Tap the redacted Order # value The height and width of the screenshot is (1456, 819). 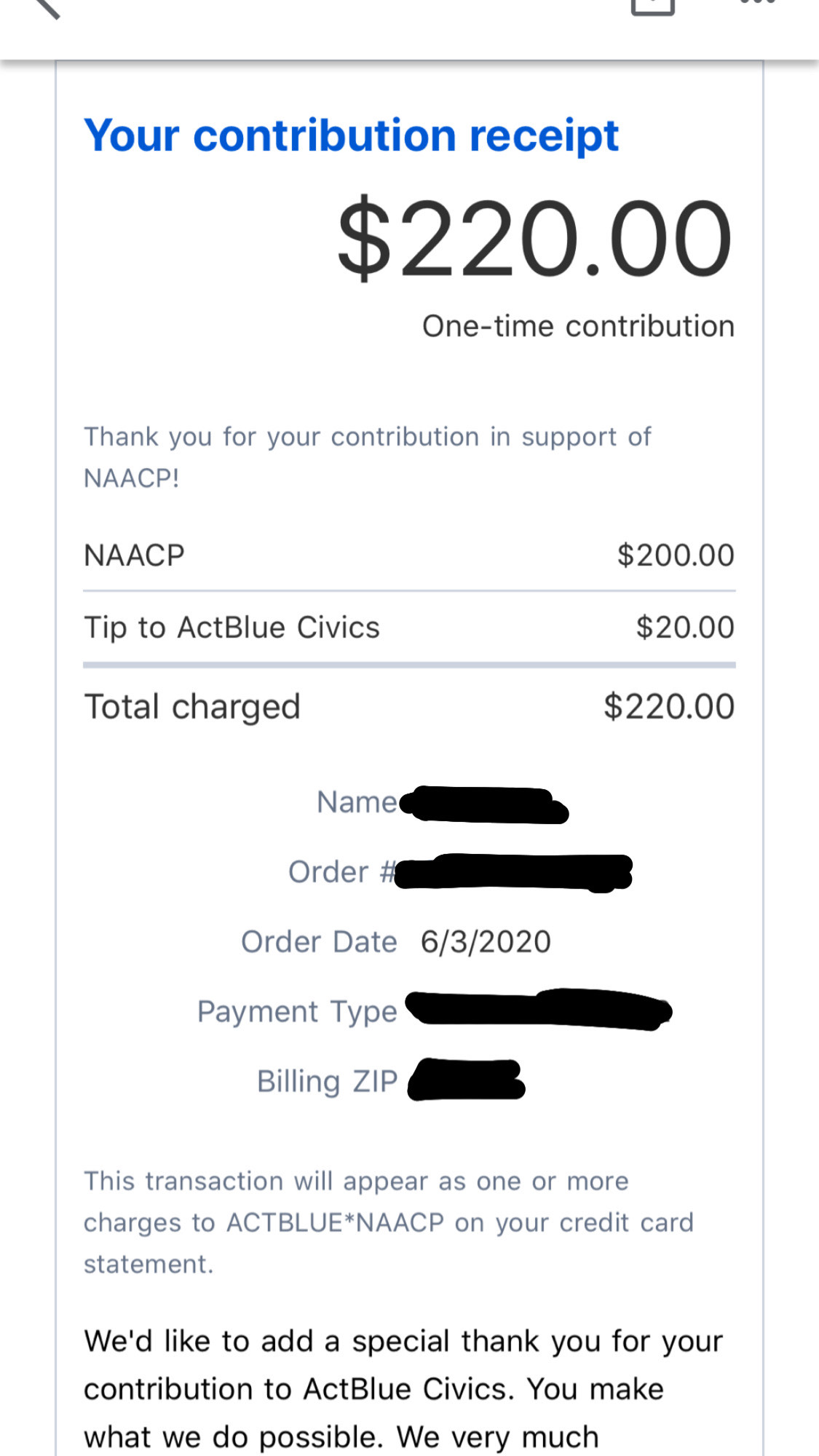513,872
